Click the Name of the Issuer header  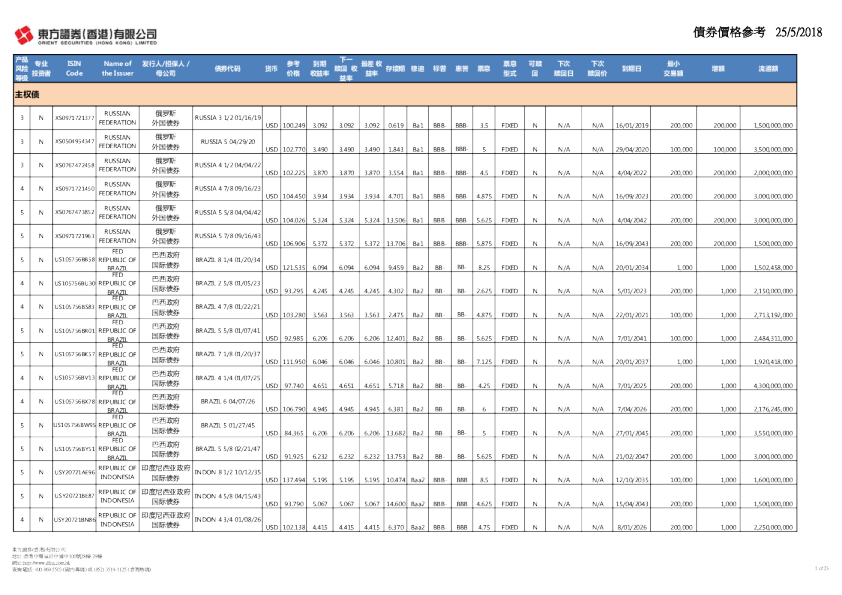118,68
